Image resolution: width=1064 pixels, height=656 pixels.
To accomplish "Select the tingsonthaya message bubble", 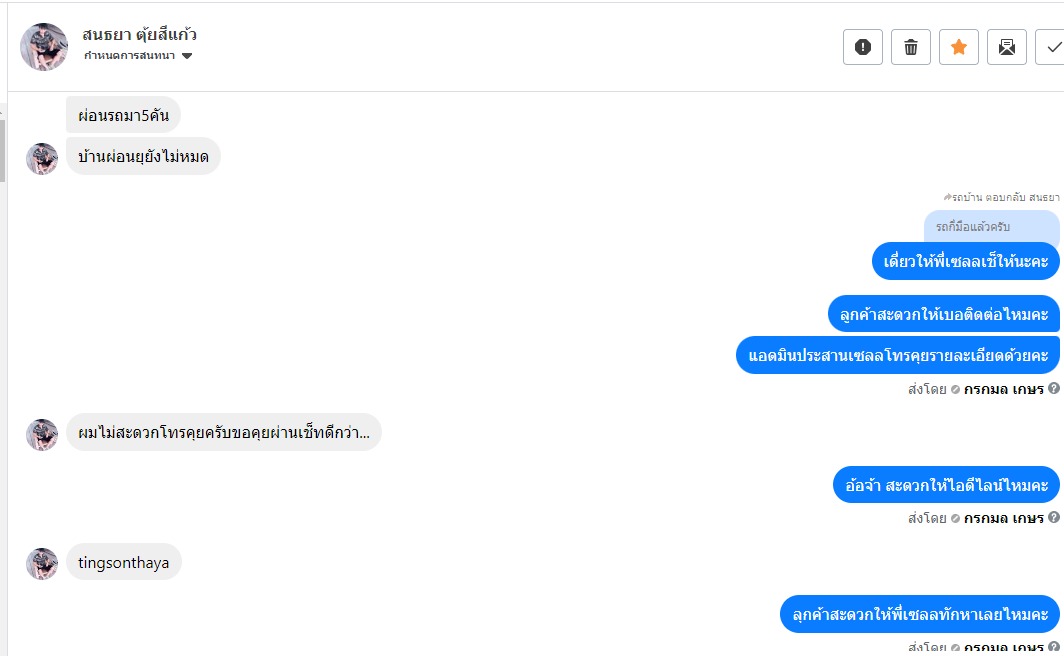I will [124, 562].
